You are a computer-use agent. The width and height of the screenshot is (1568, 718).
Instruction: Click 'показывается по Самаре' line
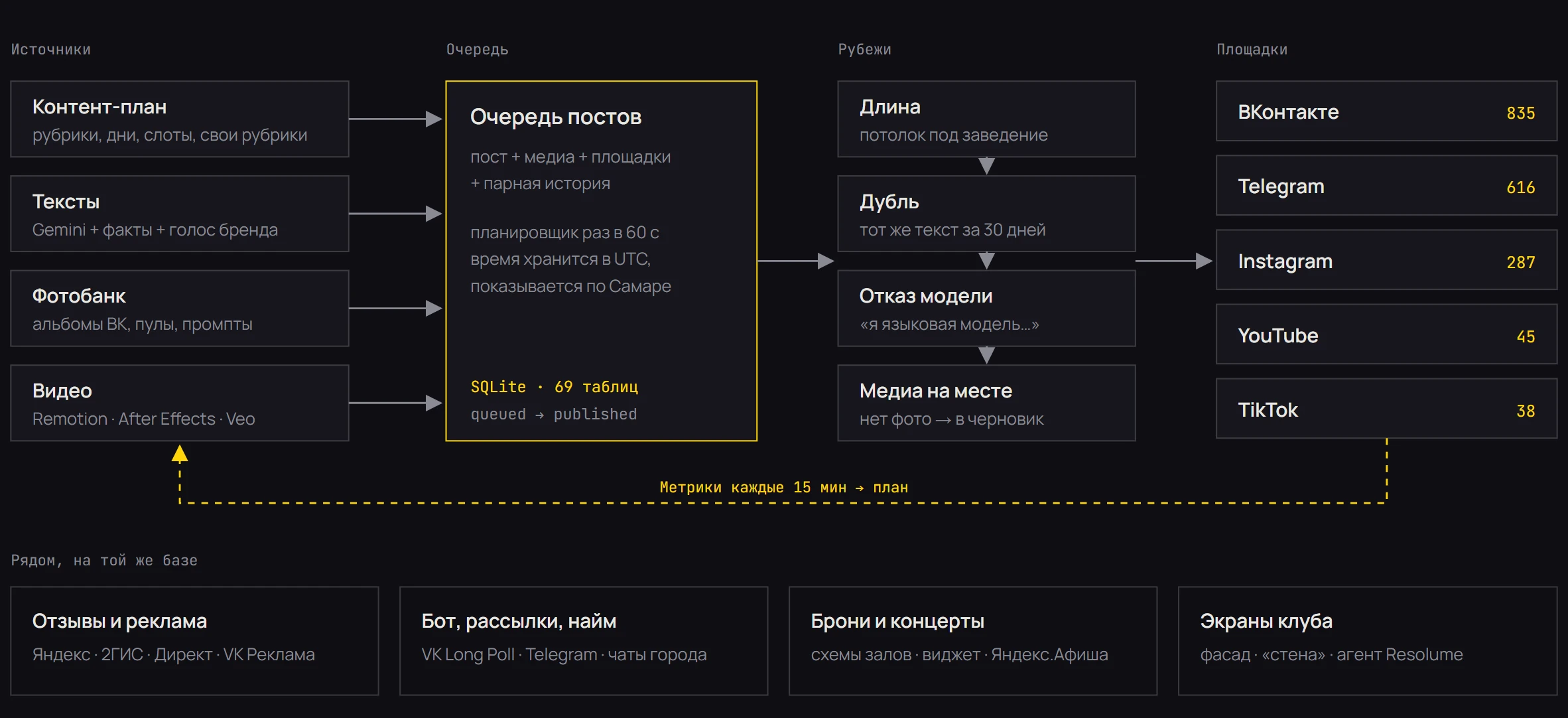(x=570, y=286)
